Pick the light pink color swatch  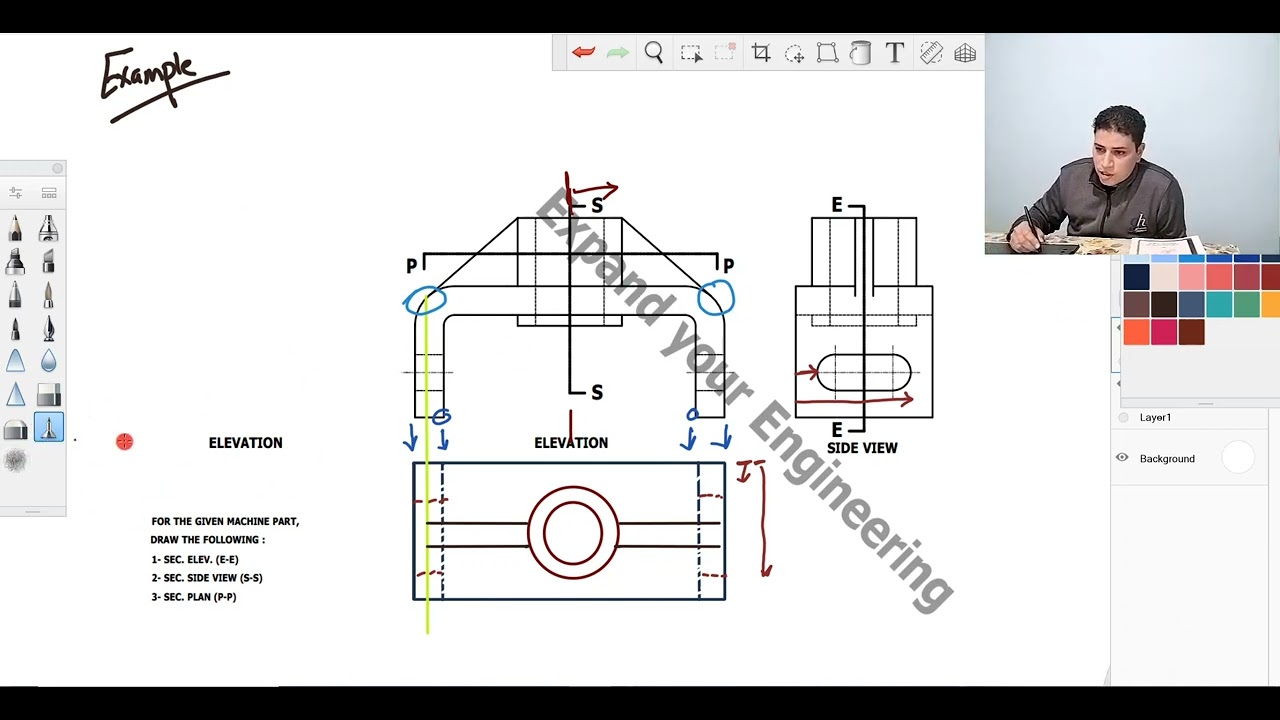1191,276
